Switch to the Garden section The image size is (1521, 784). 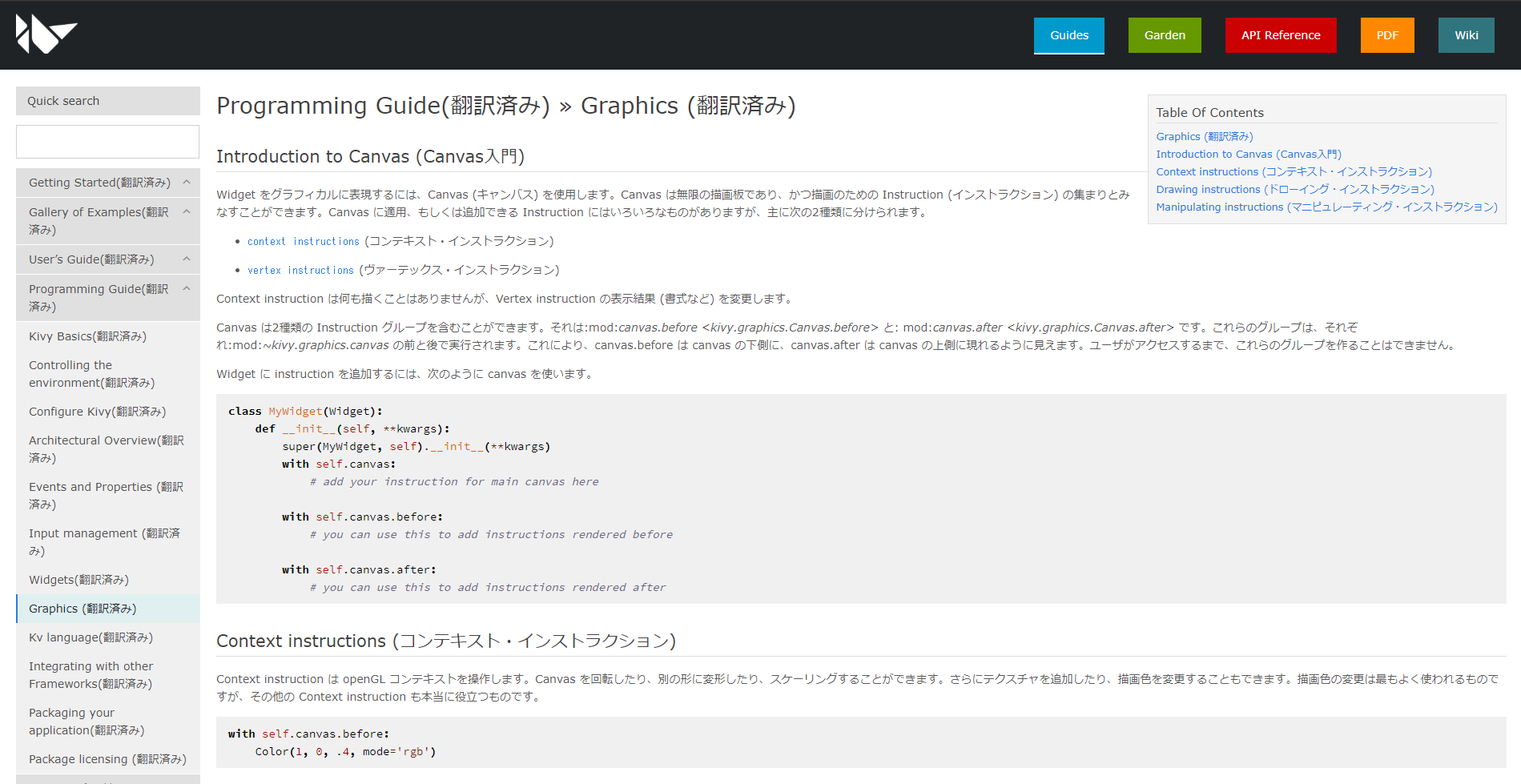click(x=1164, y=35)
